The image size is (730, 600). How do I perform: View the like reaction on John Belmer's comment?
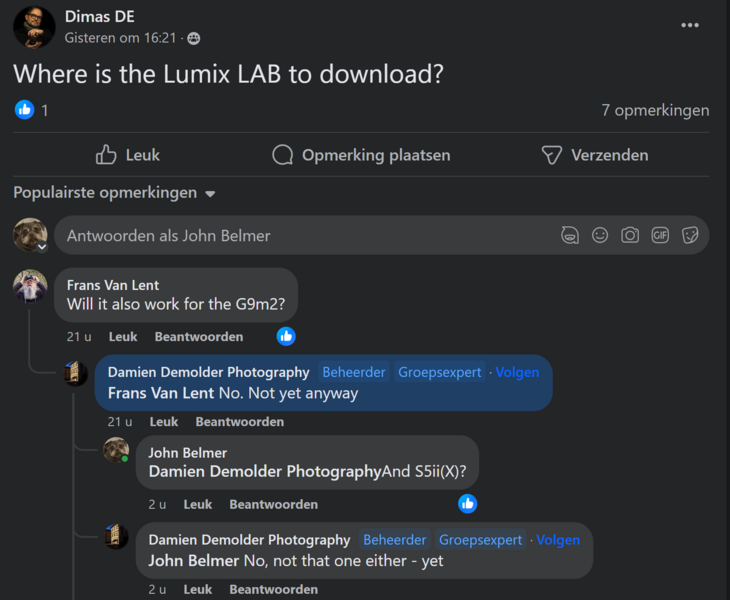(467, 503)
